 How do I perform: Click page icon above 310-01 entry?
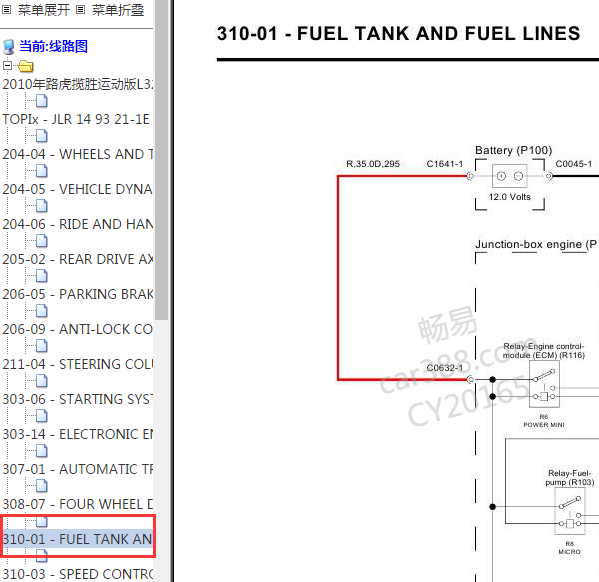click(x=42, y=521)
